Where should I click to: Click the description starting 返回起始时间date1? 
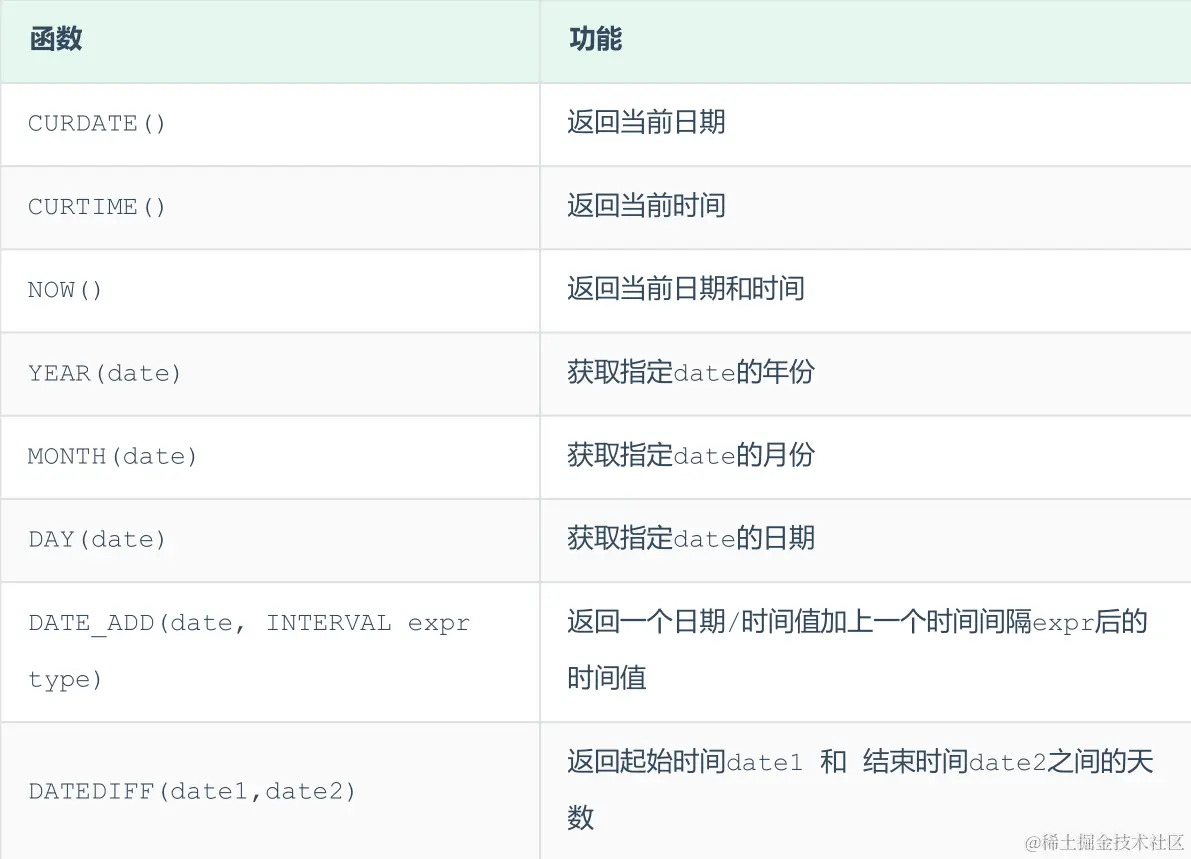[861, 789]
